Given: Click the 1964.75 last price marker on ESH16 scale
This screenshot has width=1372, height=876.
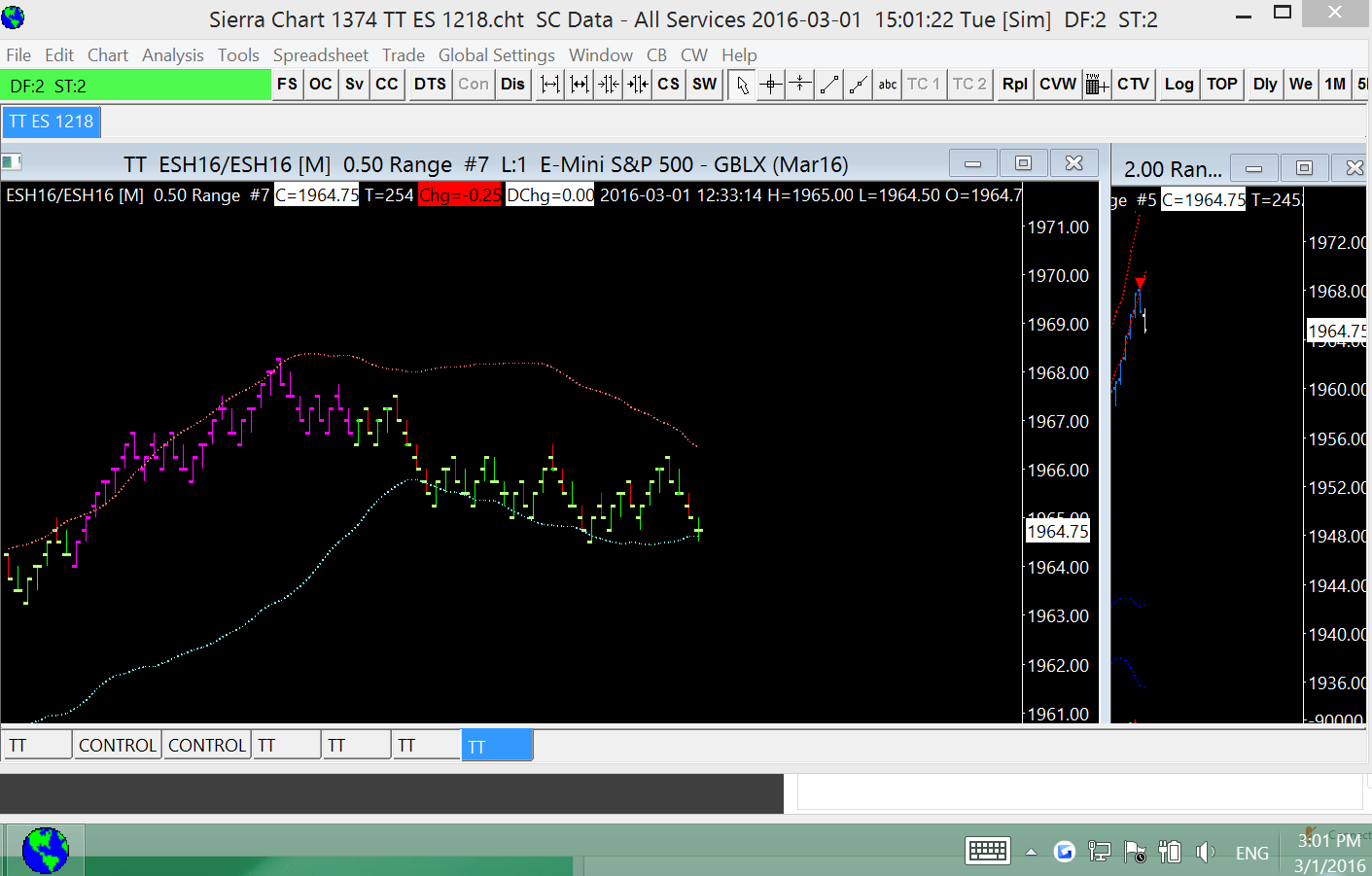Looking at the screenshot, I should pyautogui.click(x=1058, y=531).
